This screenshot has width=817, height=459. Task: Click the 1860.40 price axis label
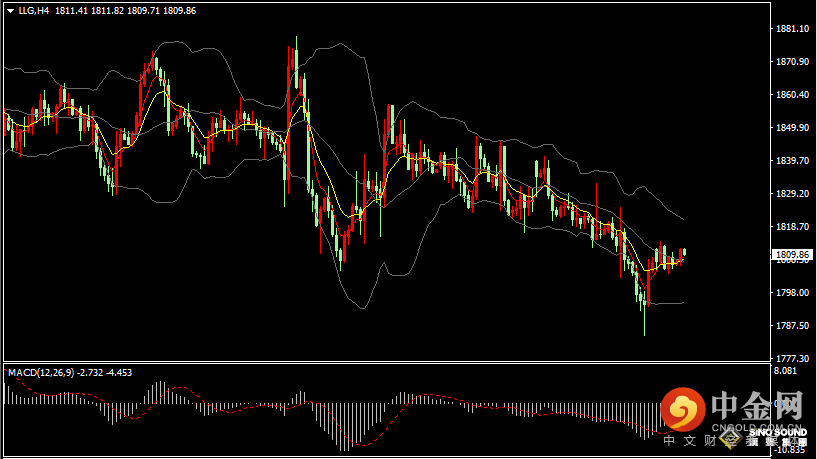(x=793, y=94)
